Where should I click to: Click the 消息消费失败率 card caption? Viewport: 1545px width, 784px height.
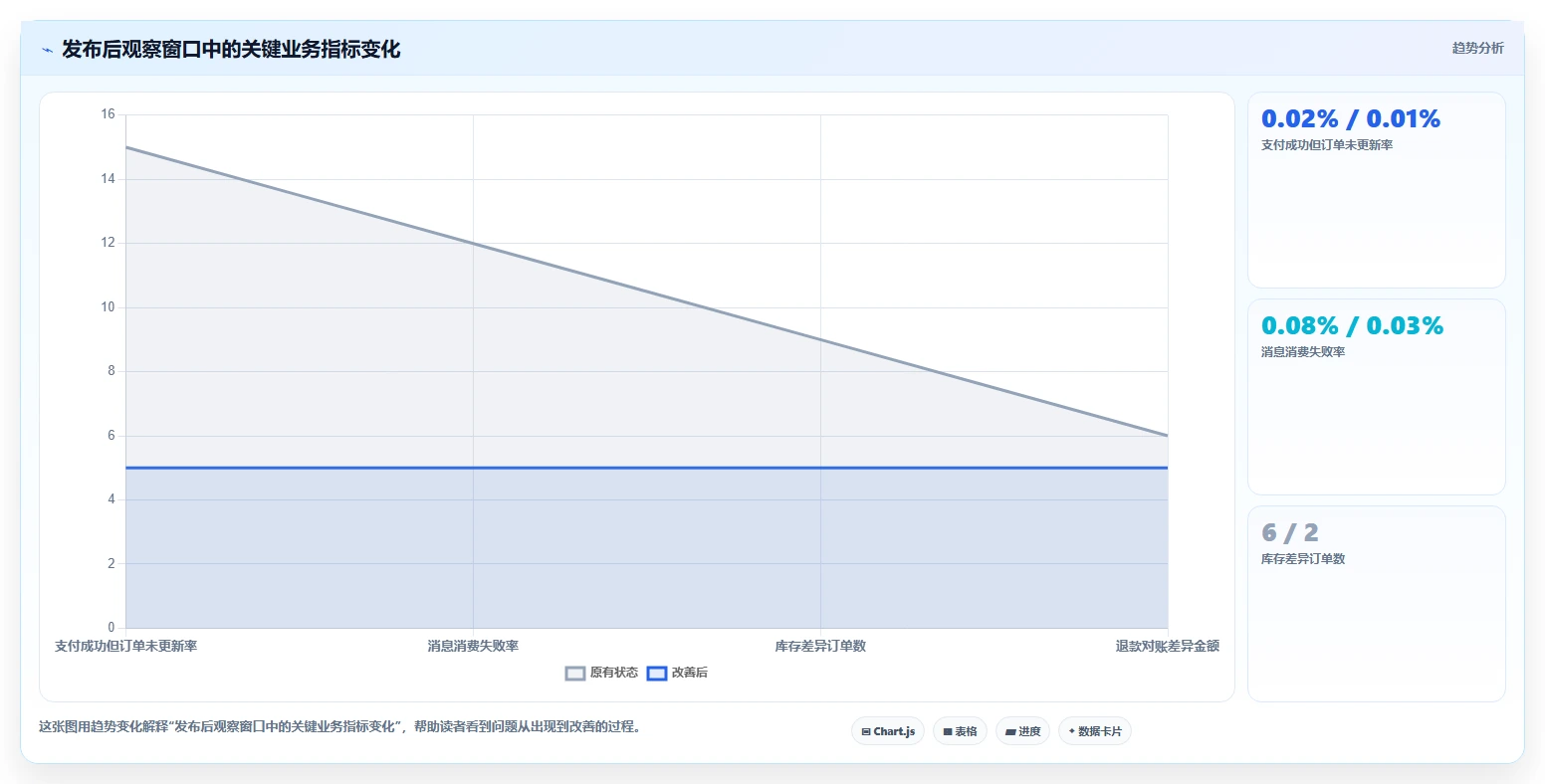pos(1303,352)
